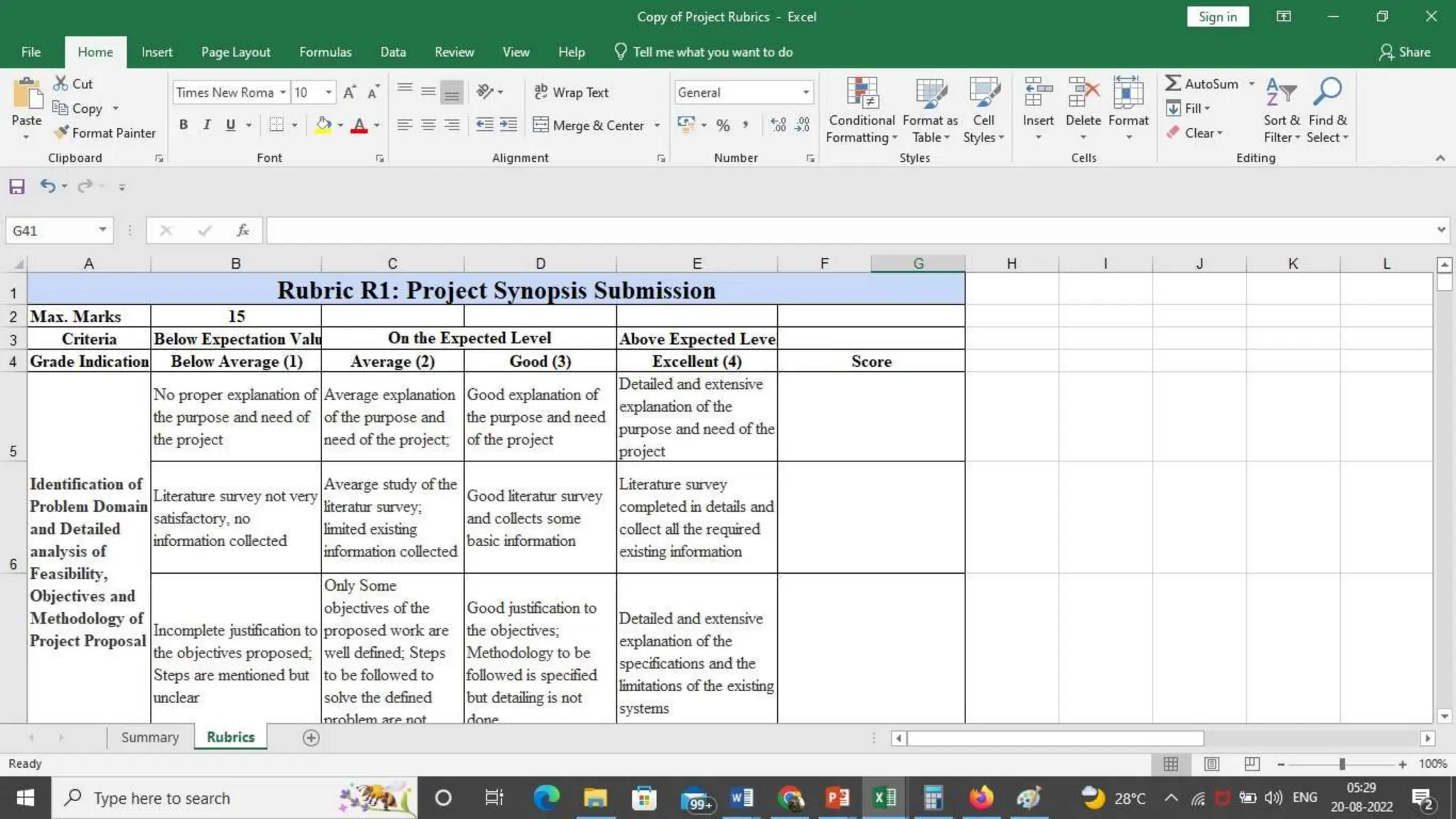This screenshot has height=819, width=1456.
Task: Click the Cut scissors icon
Action: coord(62,83)
